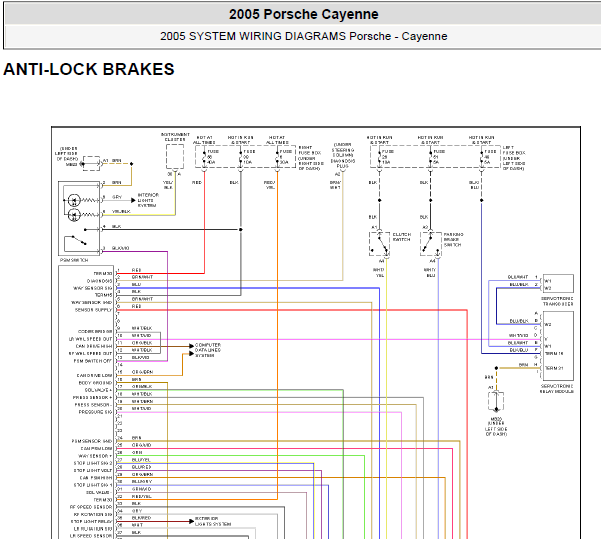Select the upper LED symbol in PSM switch
The width and height of the screenshot is (601, 539).
click(x=74, y=200)
